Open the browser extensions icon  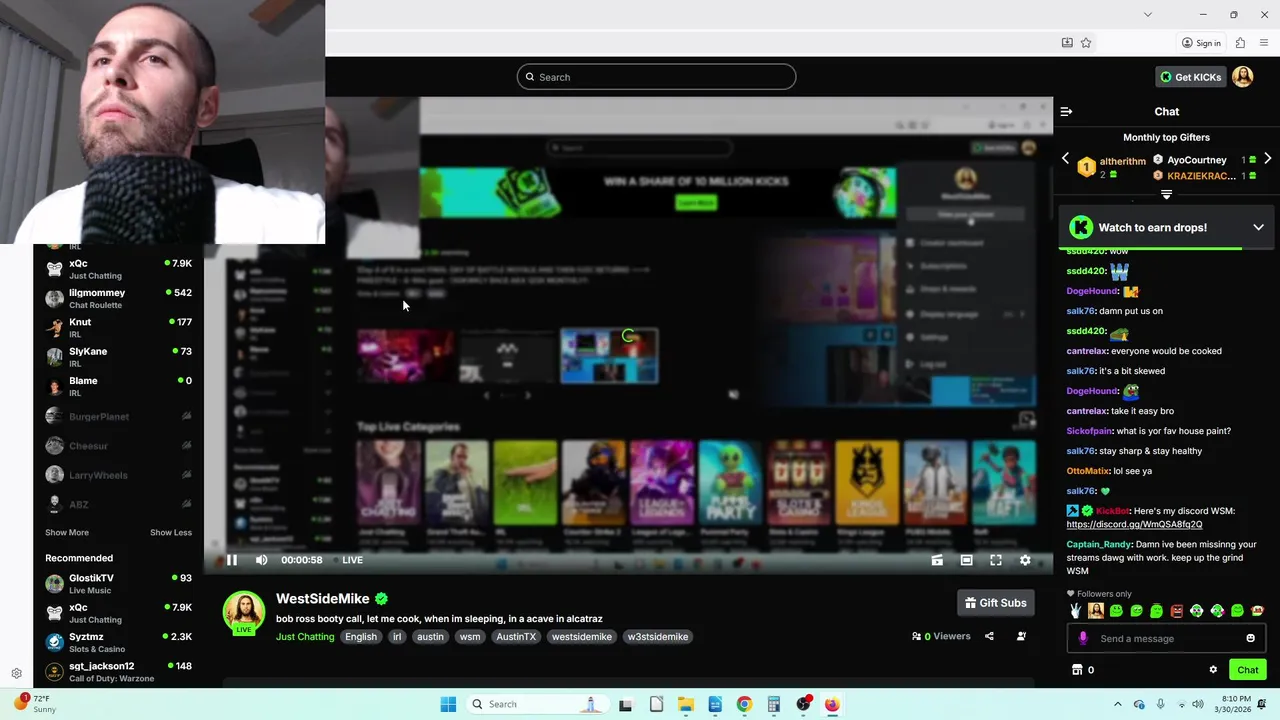pyautogui.click(x=1240, y=43)
